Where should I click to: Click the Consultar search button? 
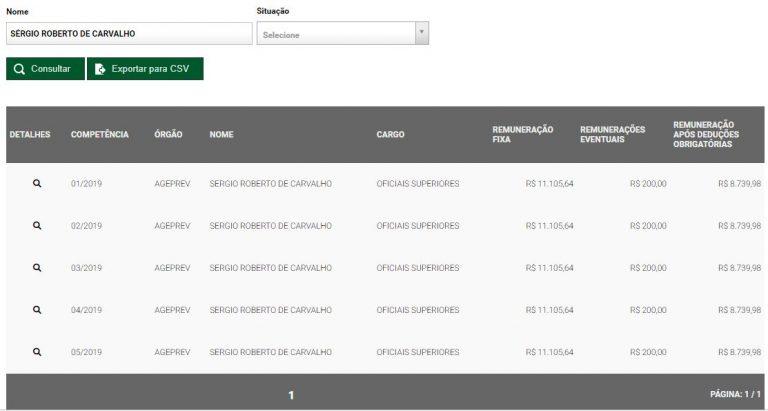[x=45, y=69]
